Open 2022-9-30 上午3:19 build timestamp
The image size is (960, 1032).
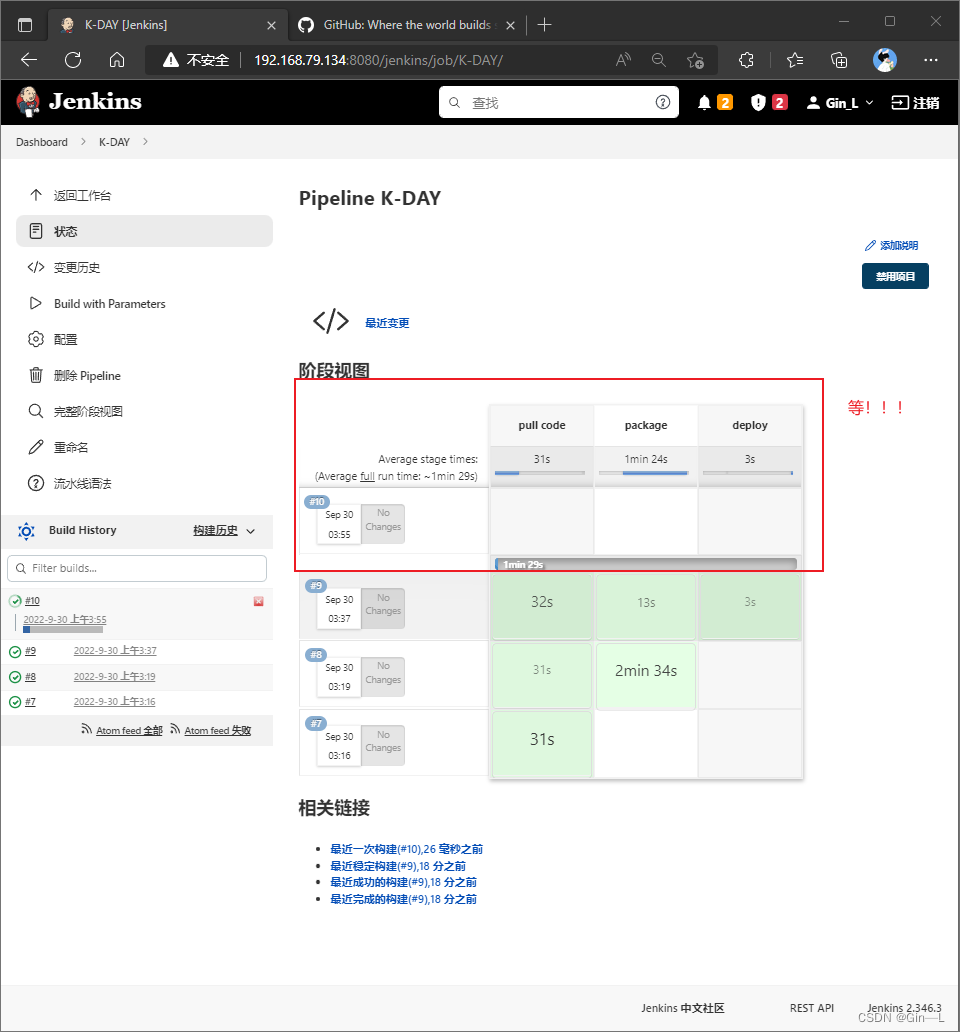[x=114, y=677]
